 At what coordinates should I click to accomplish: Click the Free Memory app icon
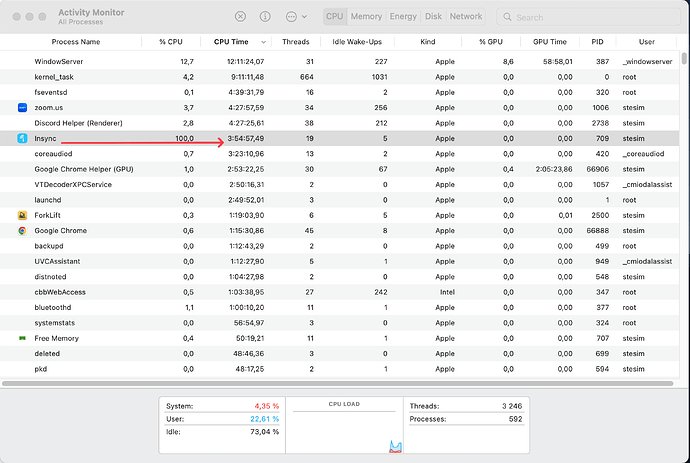(22, 338)
